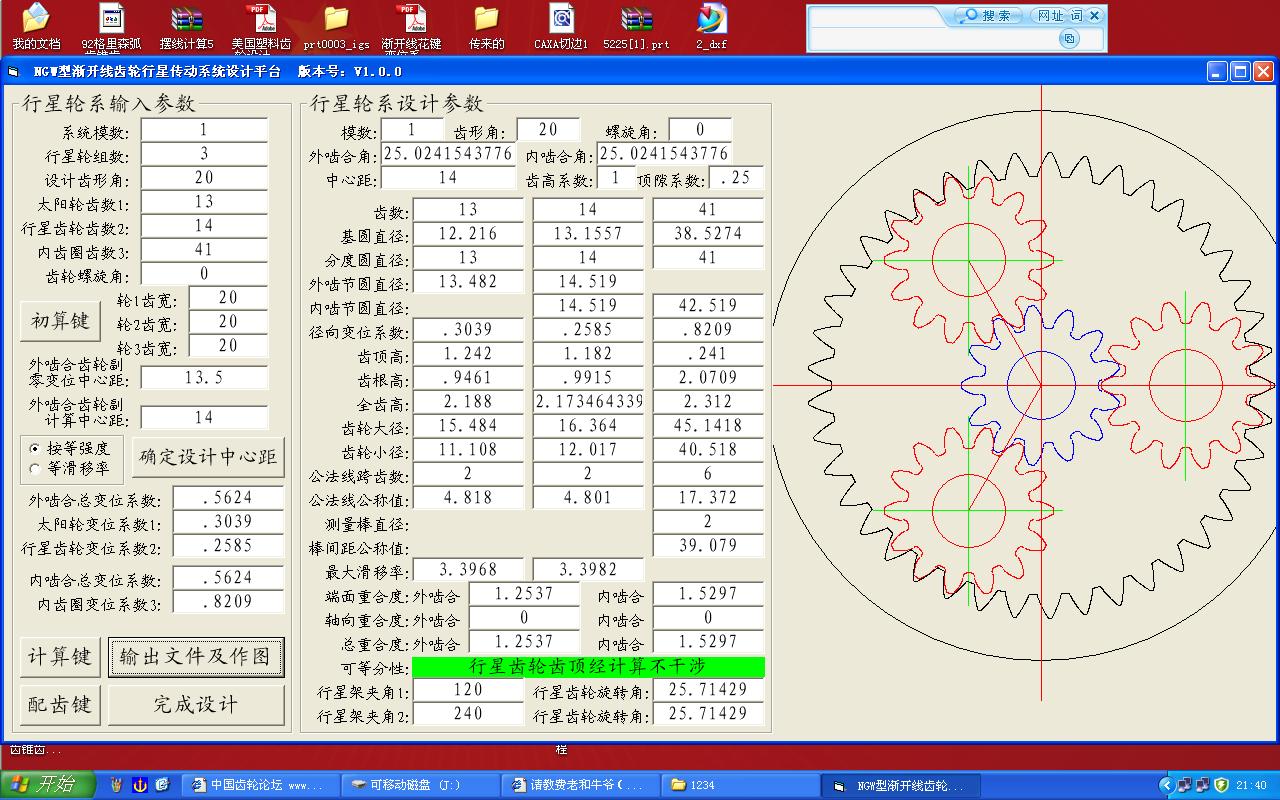This screenshot has width=1280, height=800.
Task: Click the 内齿圈齿数3 input field
Action: 204,250
